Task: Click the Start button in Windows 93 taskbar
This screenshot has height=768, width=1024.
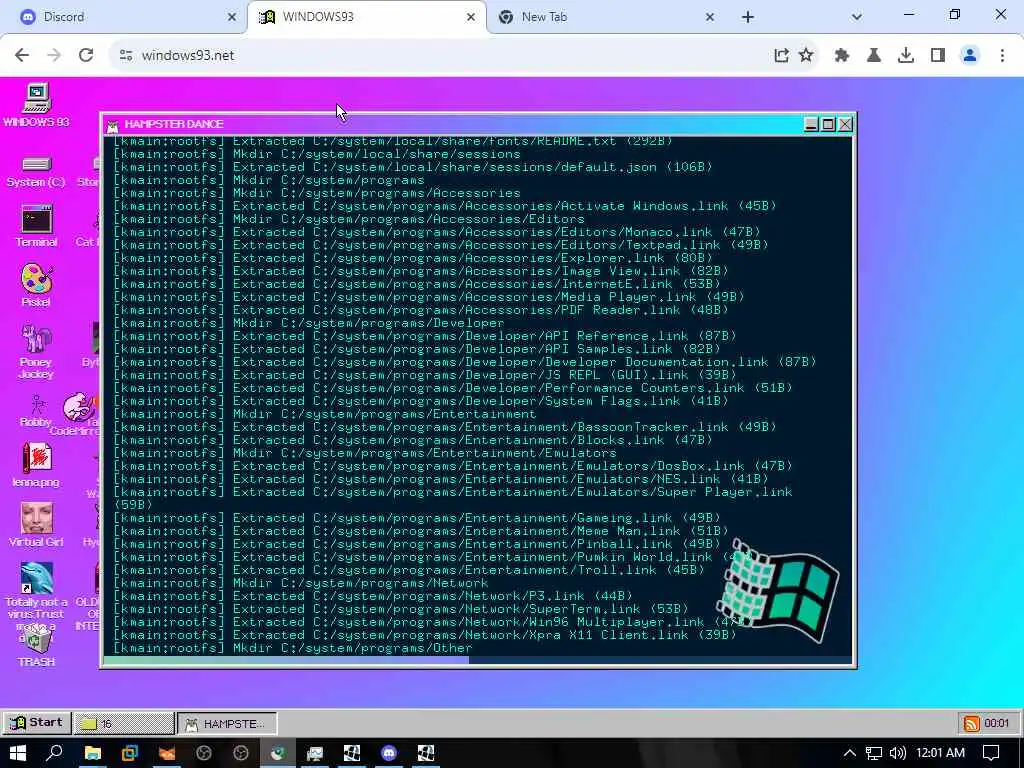Action: (36, 723)
